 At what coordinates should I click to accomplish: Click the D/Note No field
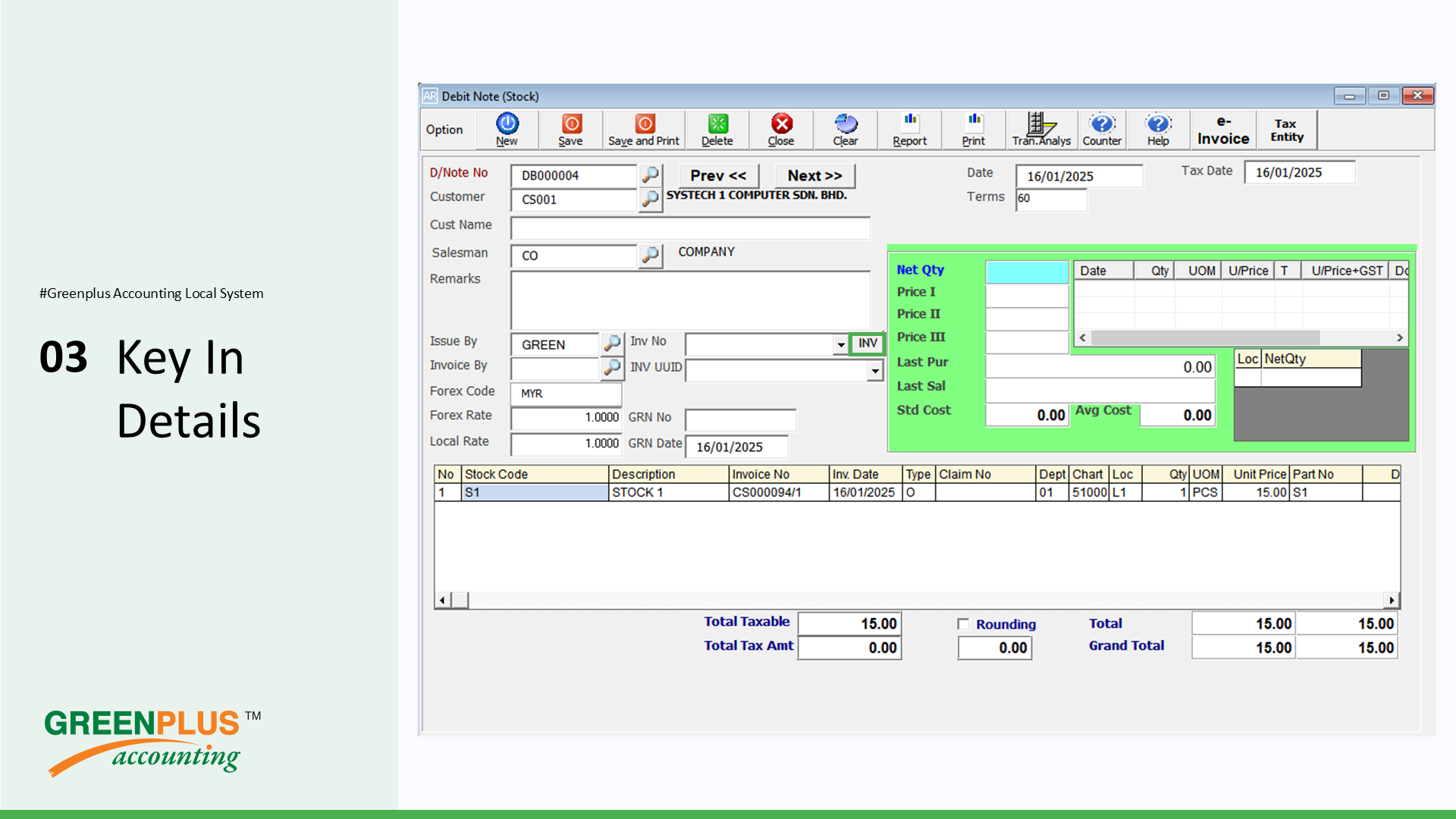click(x=574, y=176)
